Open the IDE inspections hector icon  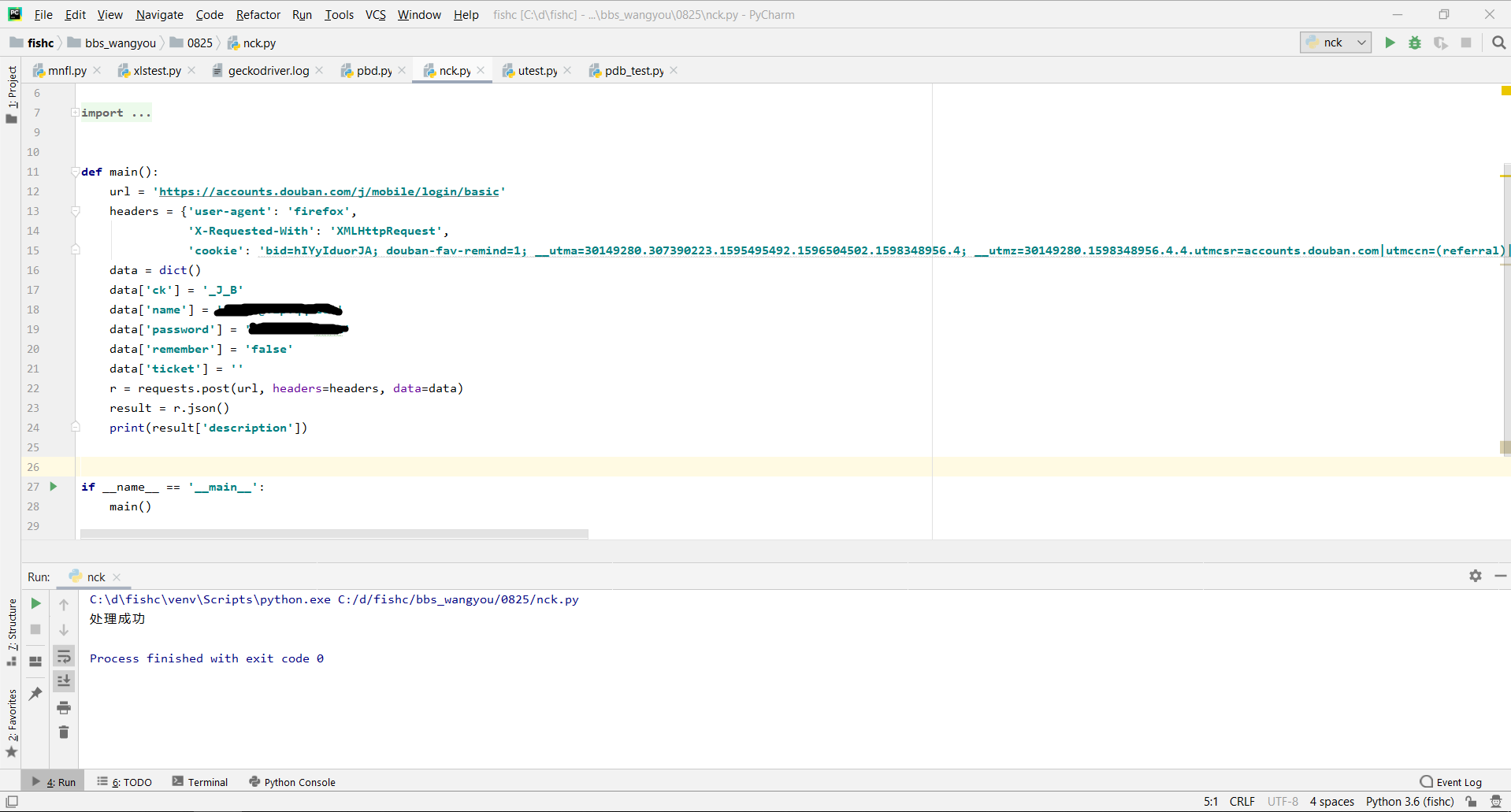pyautogui.click(x=1496, y=802)
